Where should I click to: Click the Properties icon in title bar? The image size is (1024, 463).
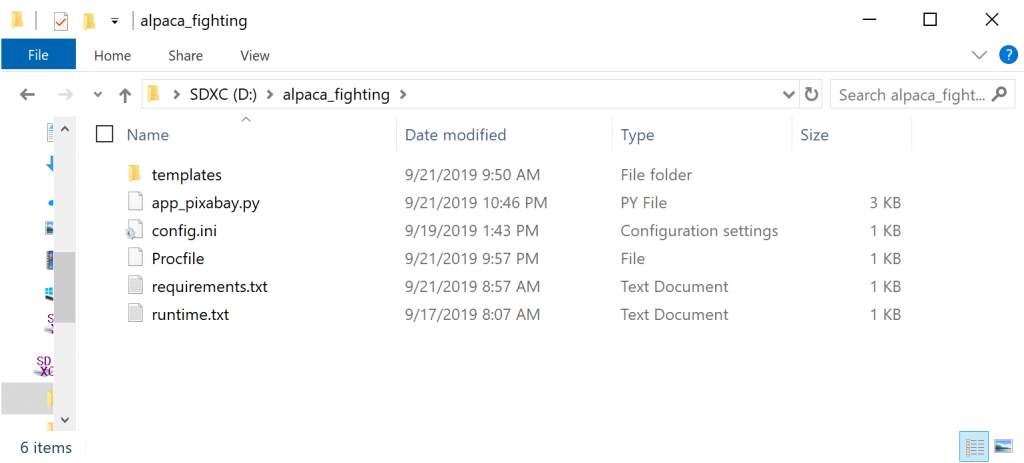pos(60,20)
